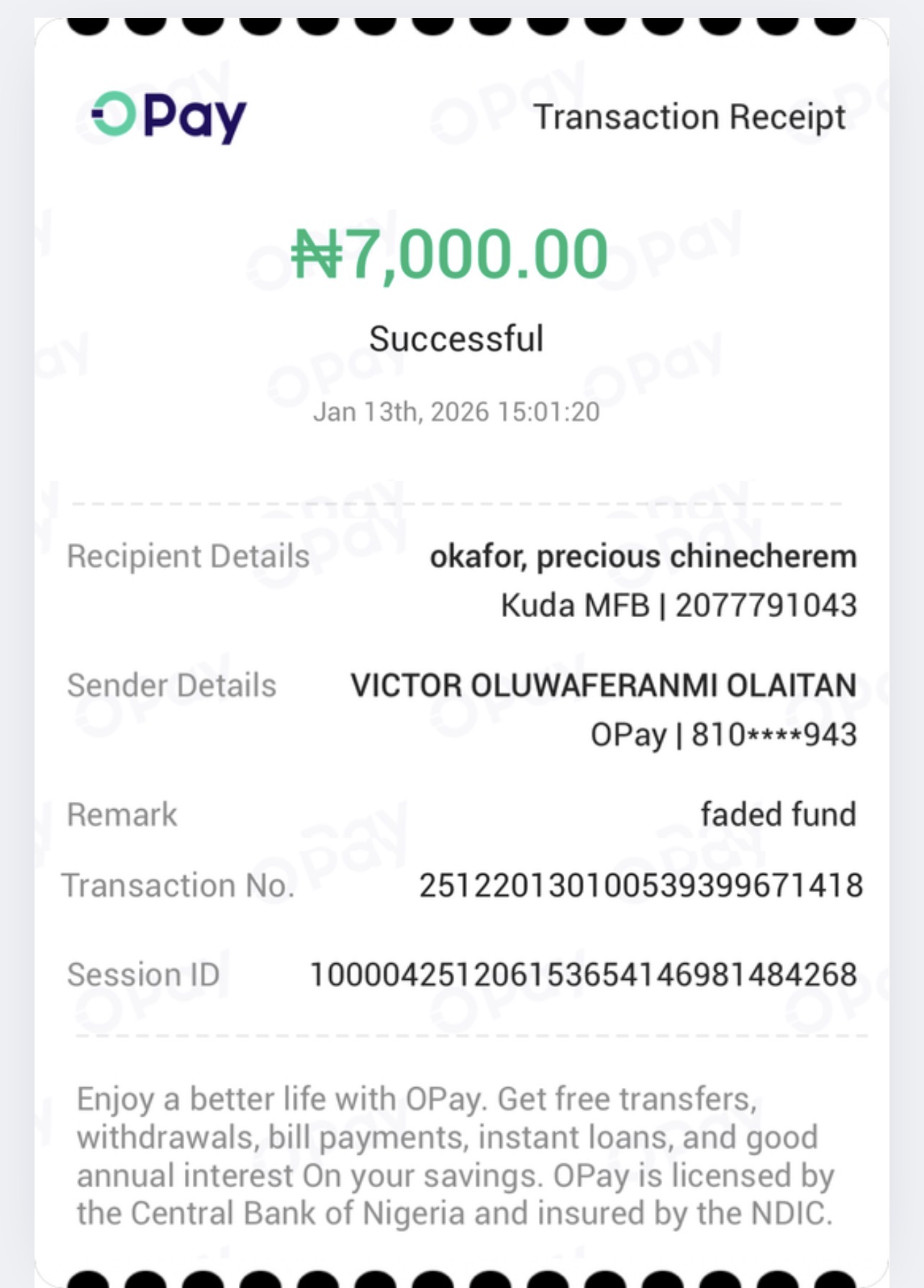Click the Transaction Receipt heading
This screenshot has width=924, height=1288.
(x=689, y=117)
